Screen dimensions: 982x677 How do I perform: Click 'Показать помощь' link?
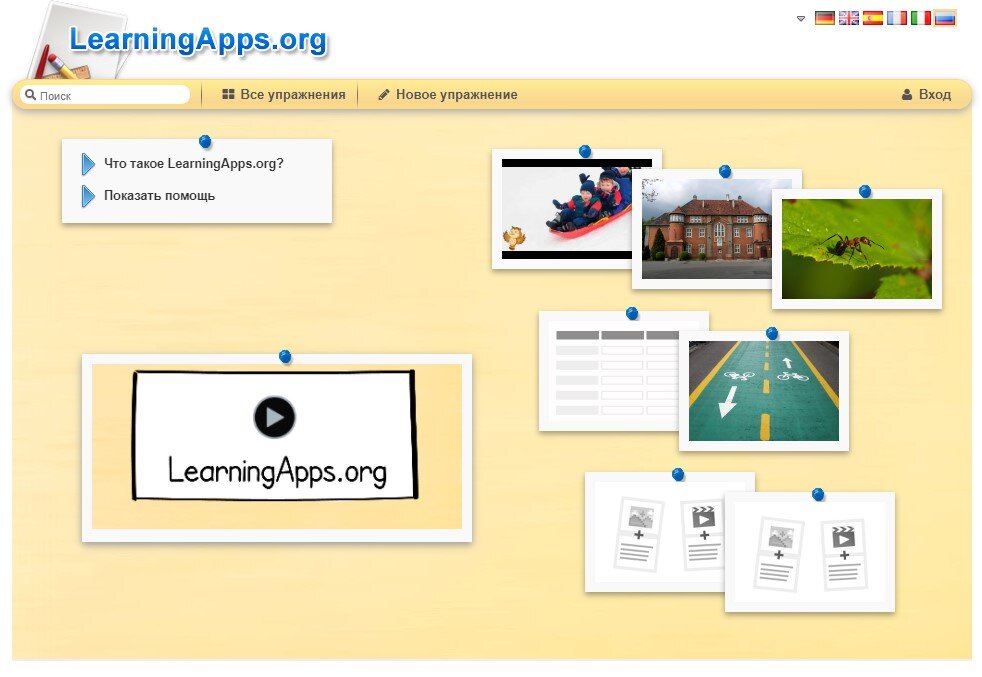159,195
